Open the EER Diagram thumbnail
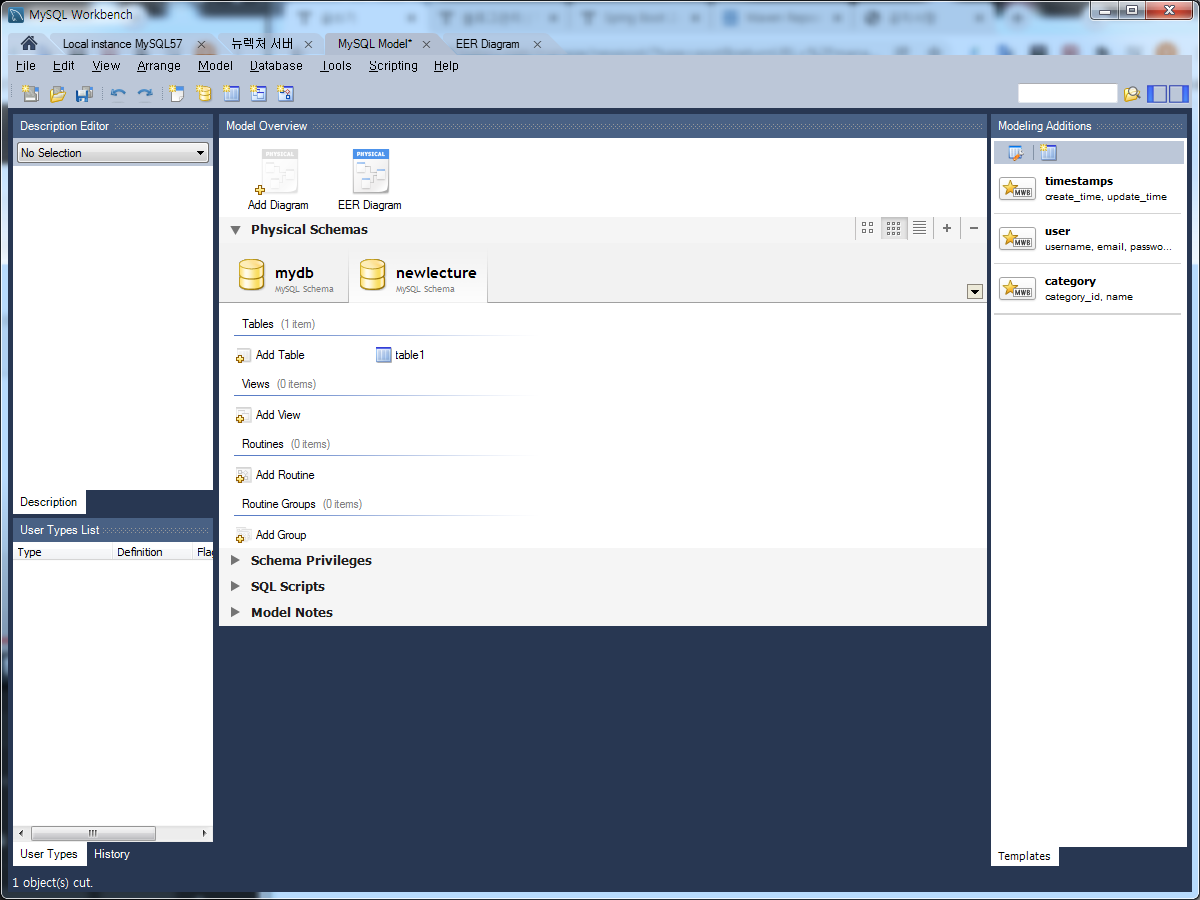The image size is (1200, 900). click(370, 179)
